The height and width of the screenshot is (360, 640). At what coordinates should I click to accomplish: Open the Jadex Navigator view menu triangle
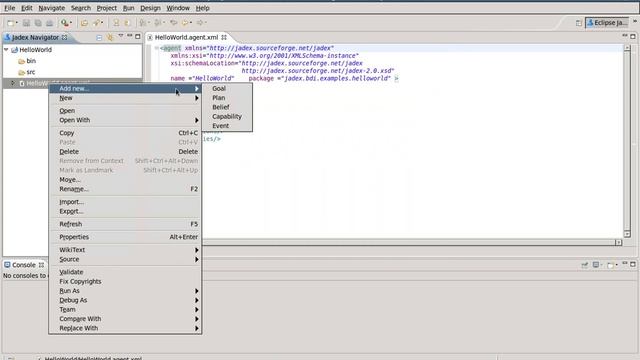[121, 36]
